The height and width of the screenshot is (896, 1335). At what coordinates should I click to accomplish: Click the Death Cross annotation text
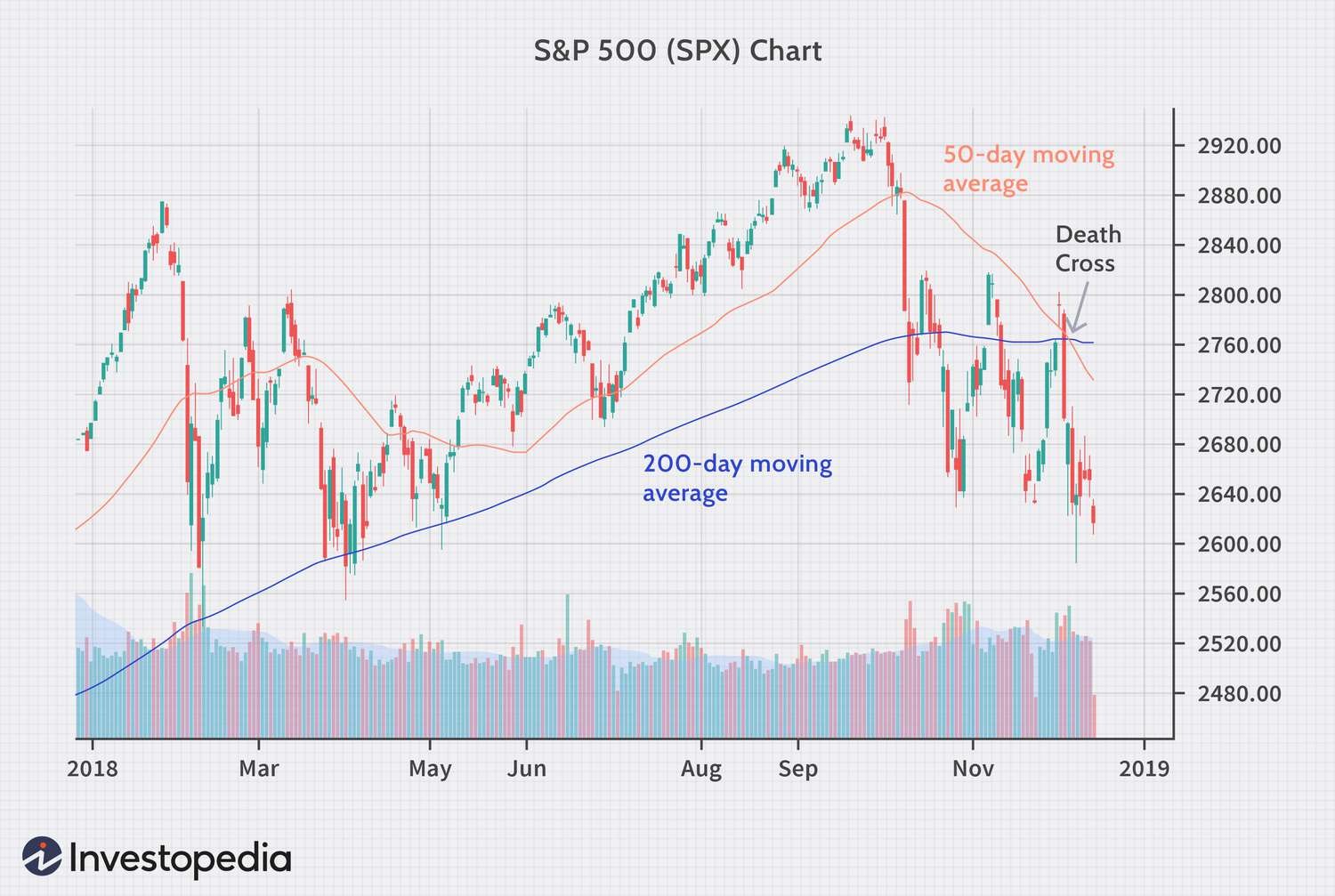pyautogui.click(x=1088, y=248)
